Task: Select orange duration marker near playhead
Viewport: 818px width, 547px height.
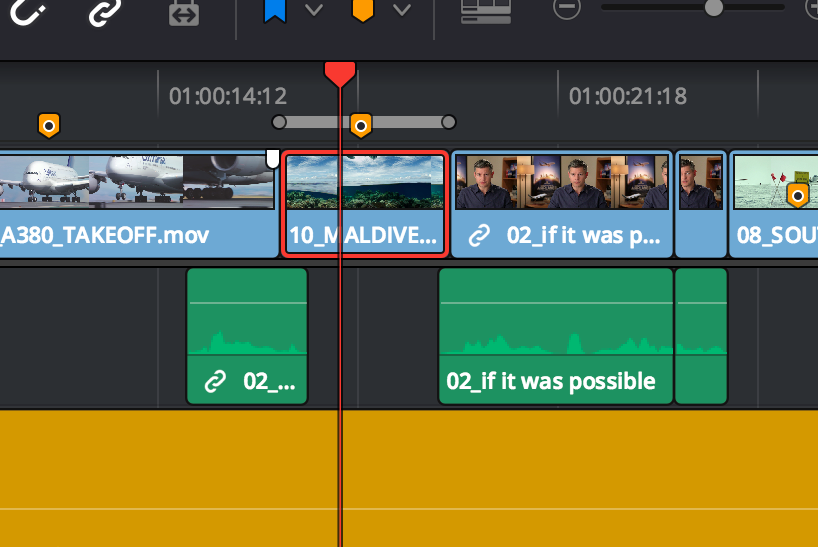Action: (x=361, y=124)
